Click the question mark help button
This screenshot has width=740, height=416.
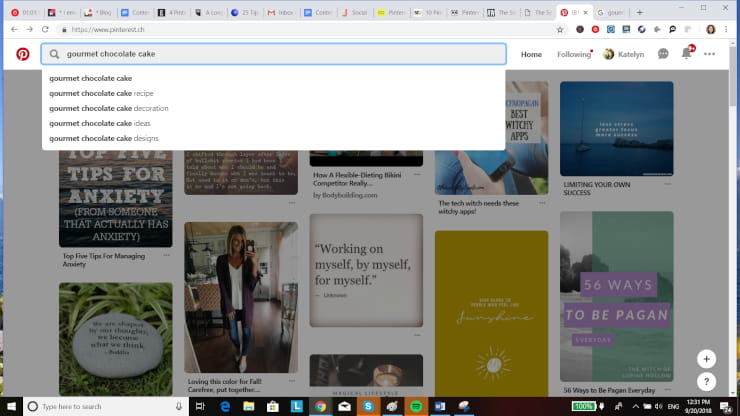click(706, 382)
